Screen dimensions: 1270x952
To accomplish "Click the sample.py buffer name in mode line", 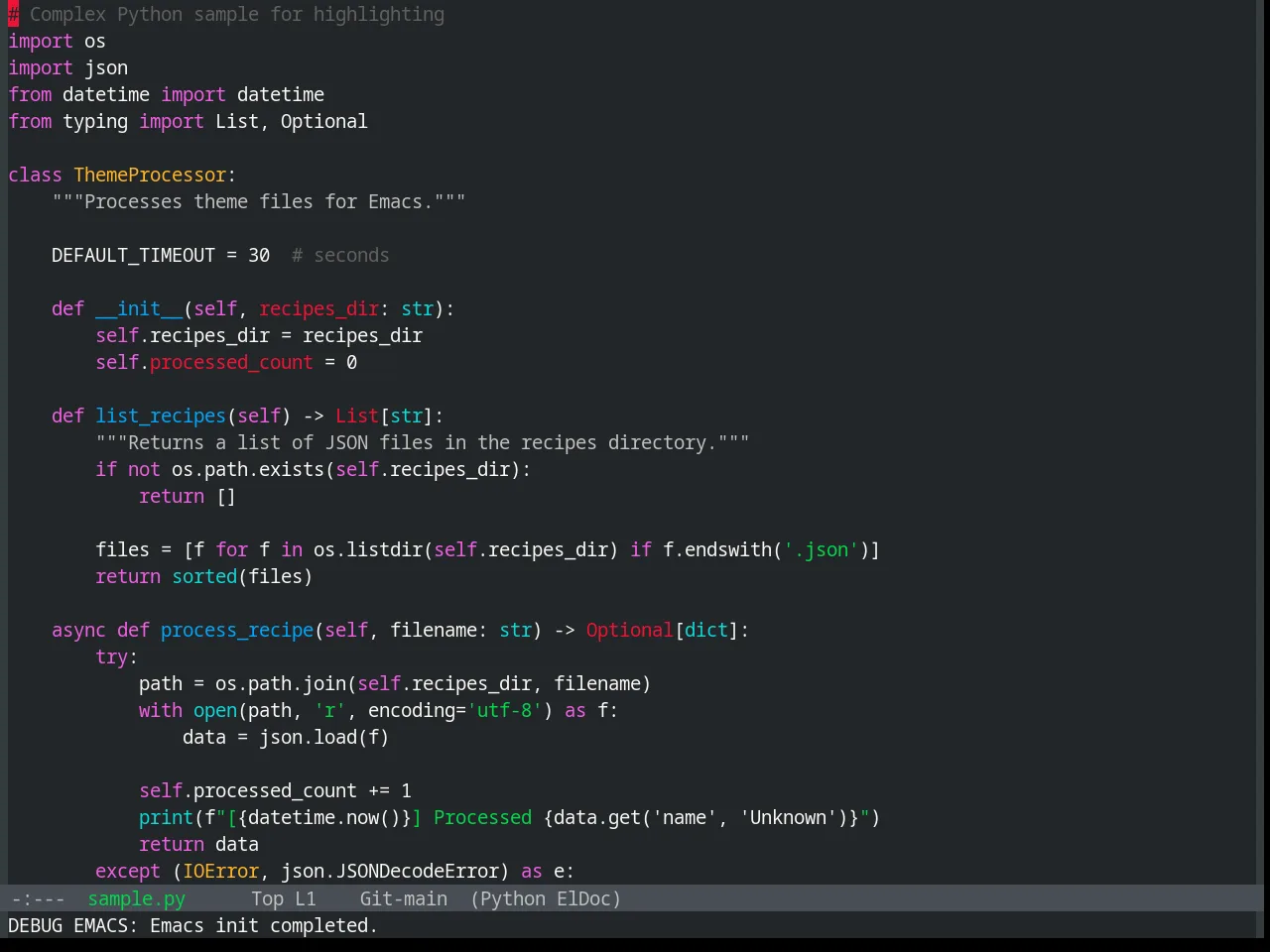I will click(x=136, y=898).
